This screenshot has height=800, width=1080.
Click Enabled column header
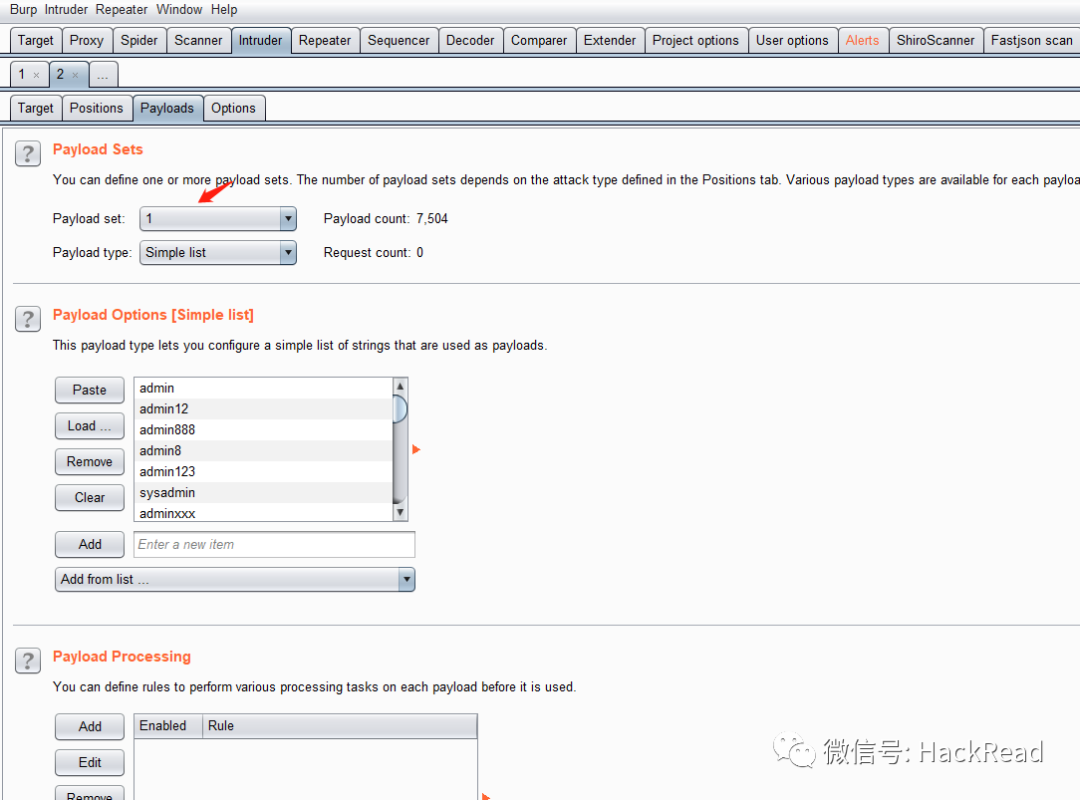point(168,726)
